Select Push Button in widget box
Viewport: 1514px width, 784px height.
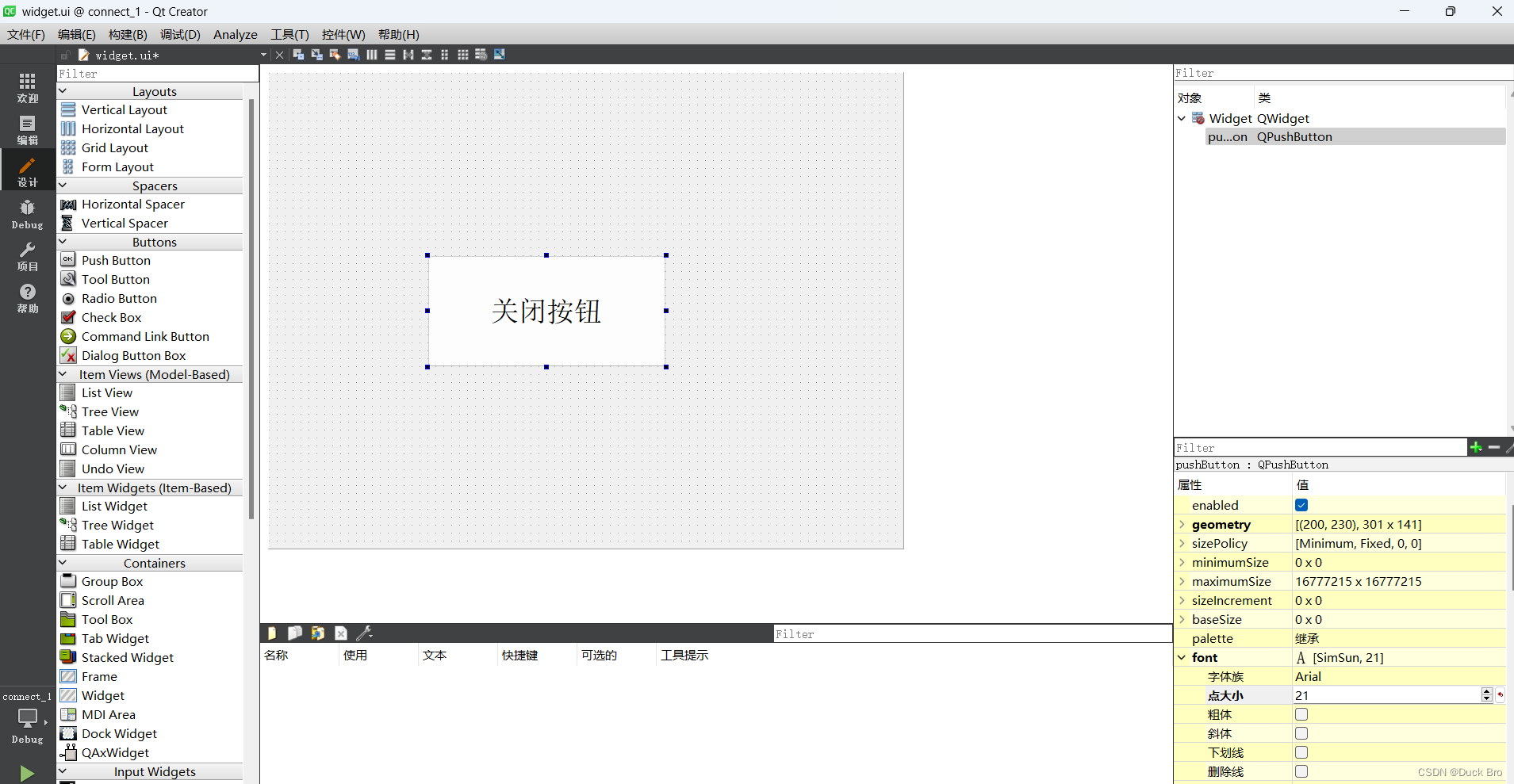(x=116, y=261)
